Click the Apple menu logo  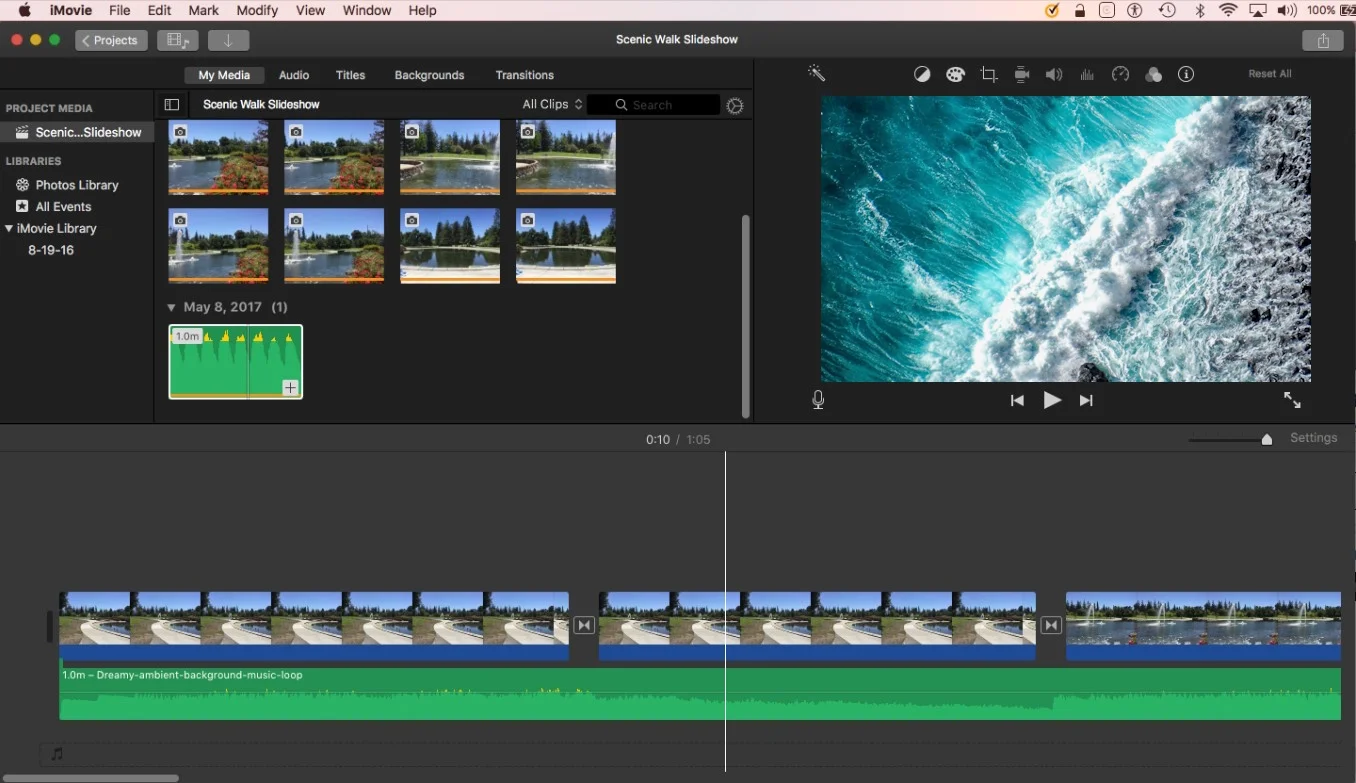(x=24, y=10)
